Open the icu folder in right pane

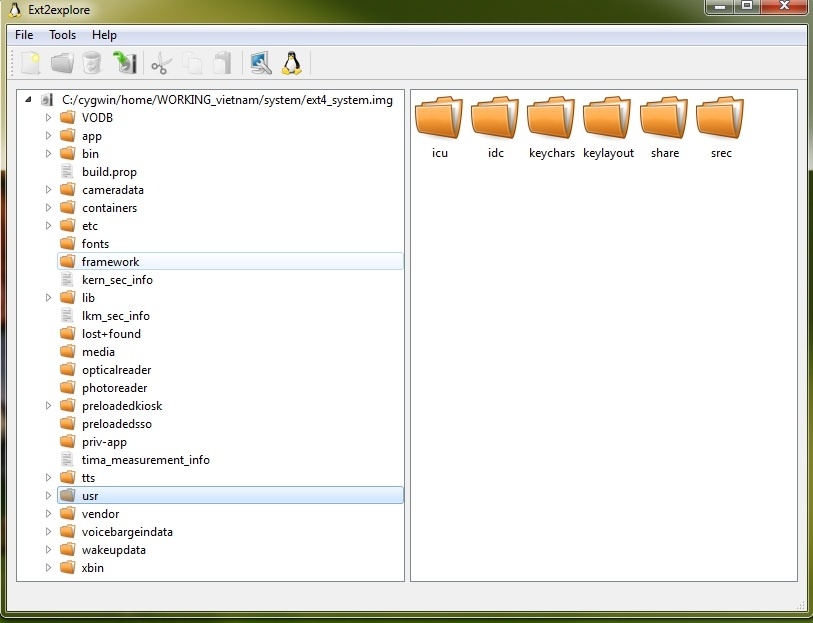[439, 117]
